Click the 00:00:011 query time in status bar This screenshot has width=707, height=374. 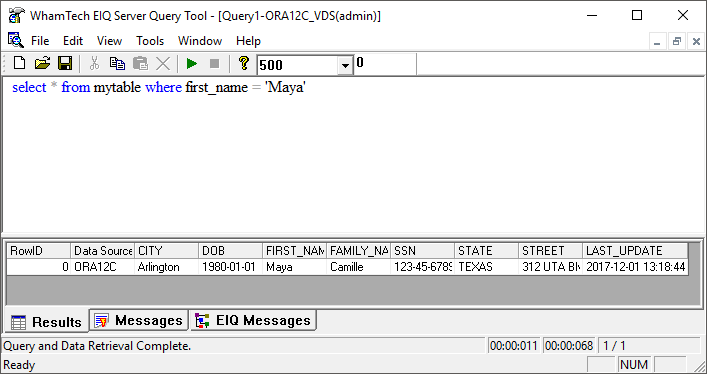[514, 346]
